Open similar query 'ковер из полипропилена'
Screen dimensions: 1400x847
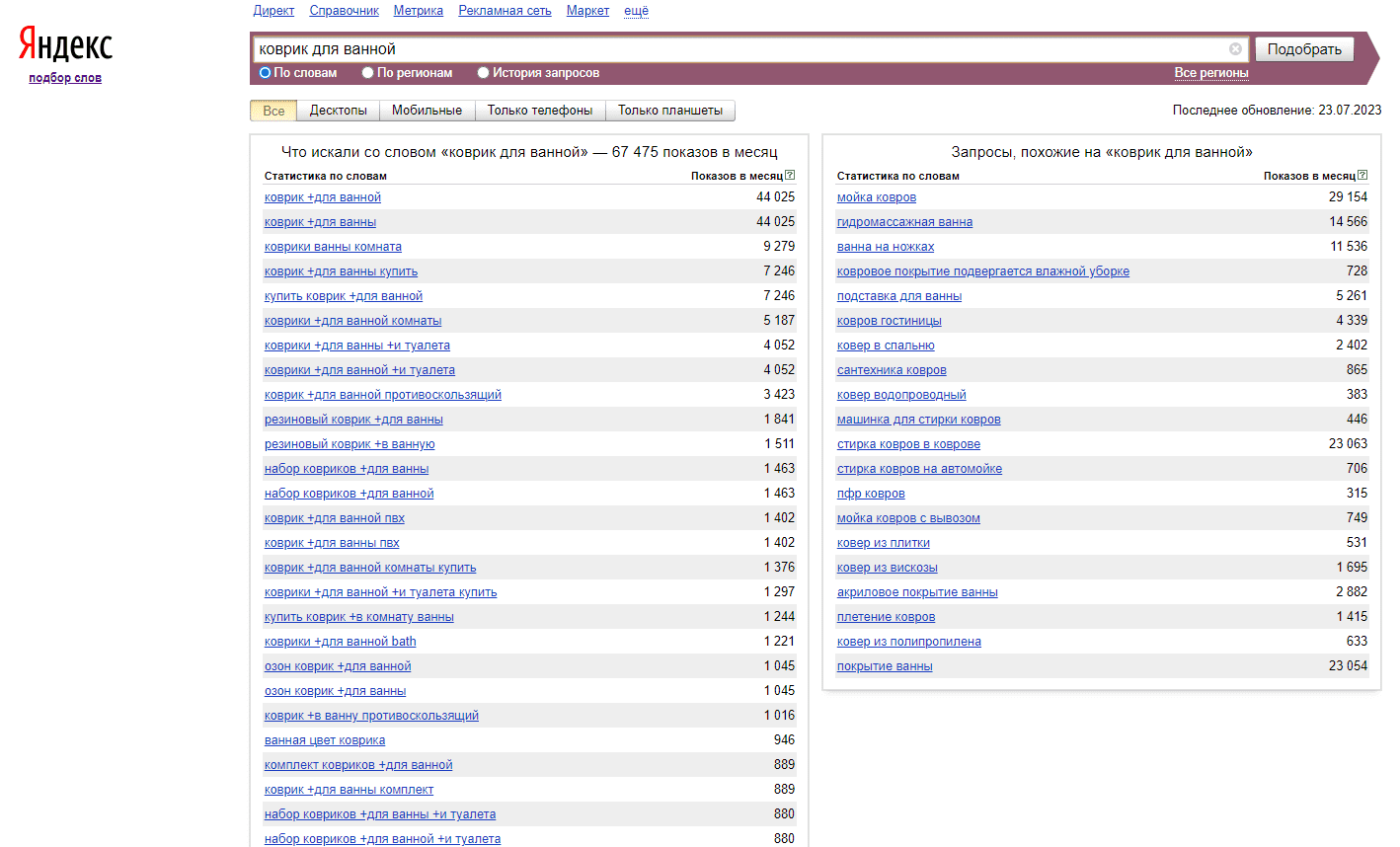point(909,642)
